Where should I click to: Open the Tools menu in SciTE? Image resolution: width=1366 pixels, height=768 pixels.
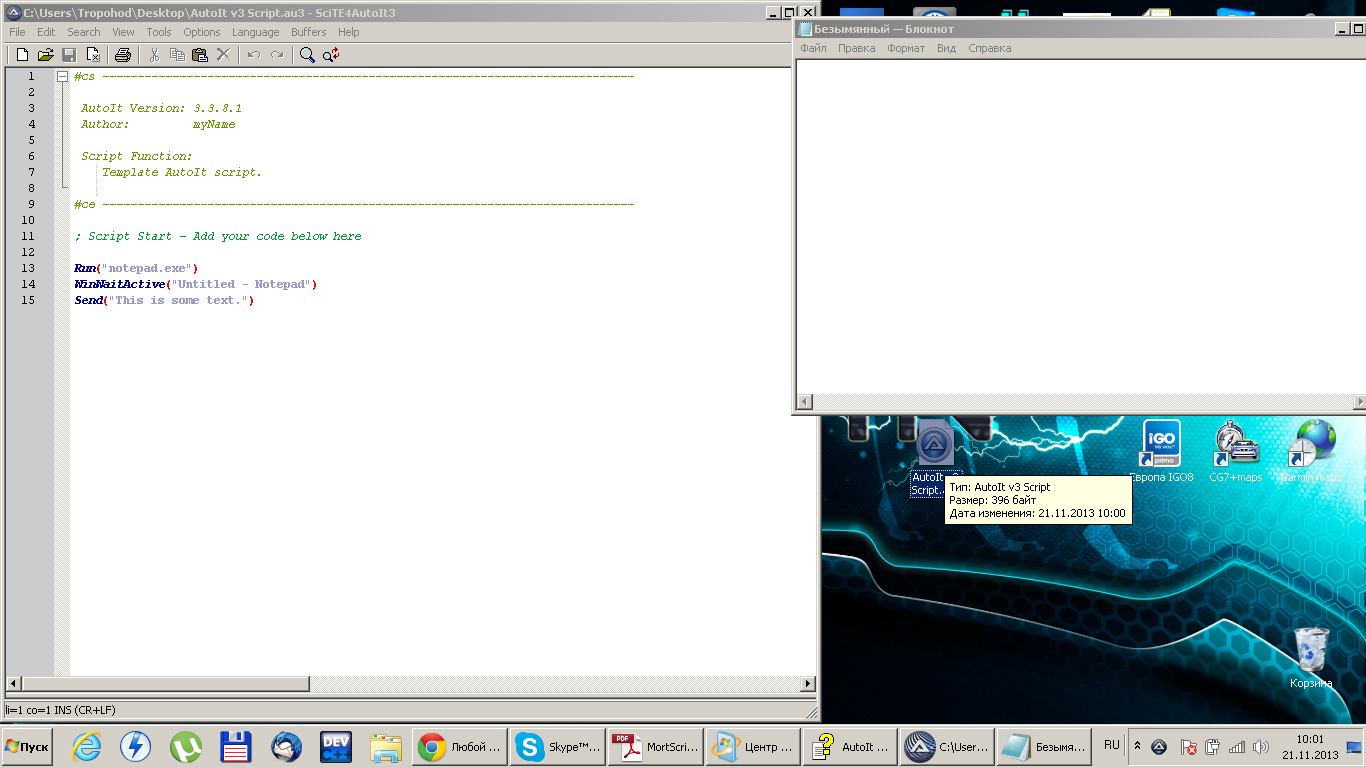pos(159,32)
